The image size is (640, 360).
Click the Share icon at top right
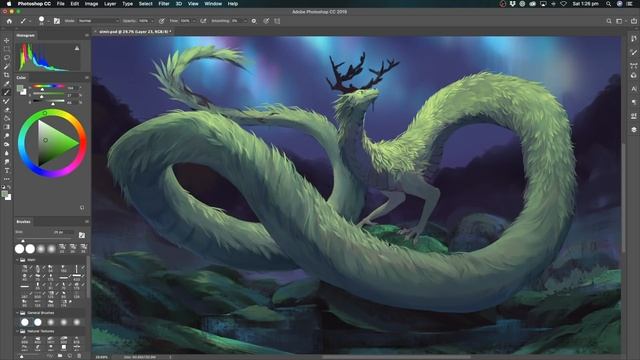(634, 21)
